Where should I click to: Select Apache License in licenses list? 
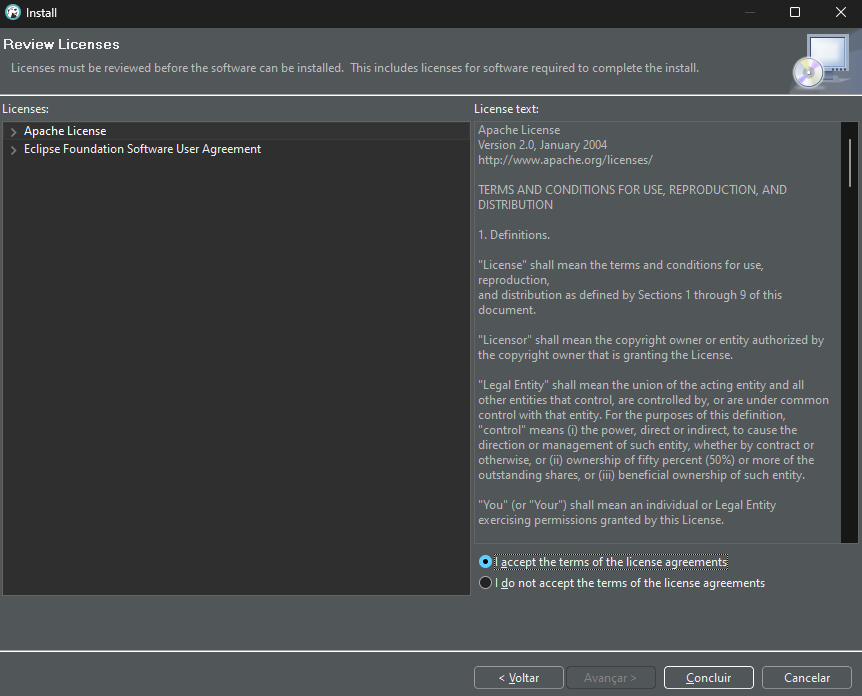65,131
